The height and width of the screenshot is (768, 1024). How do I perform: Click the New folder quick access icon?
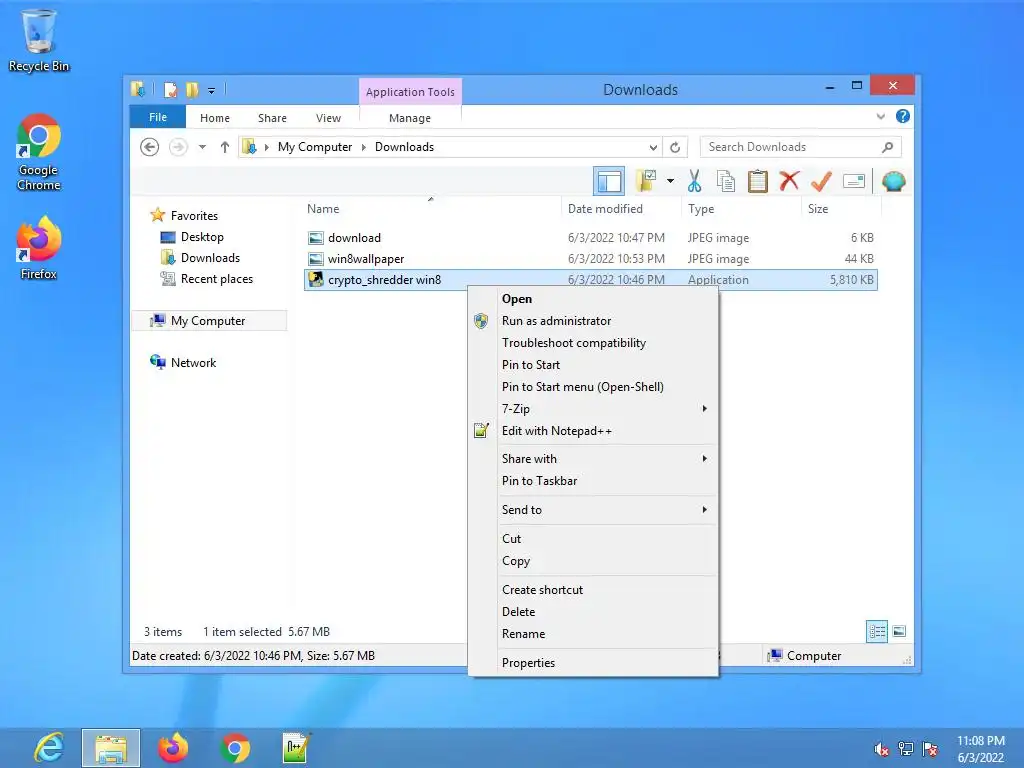point(192,89)
